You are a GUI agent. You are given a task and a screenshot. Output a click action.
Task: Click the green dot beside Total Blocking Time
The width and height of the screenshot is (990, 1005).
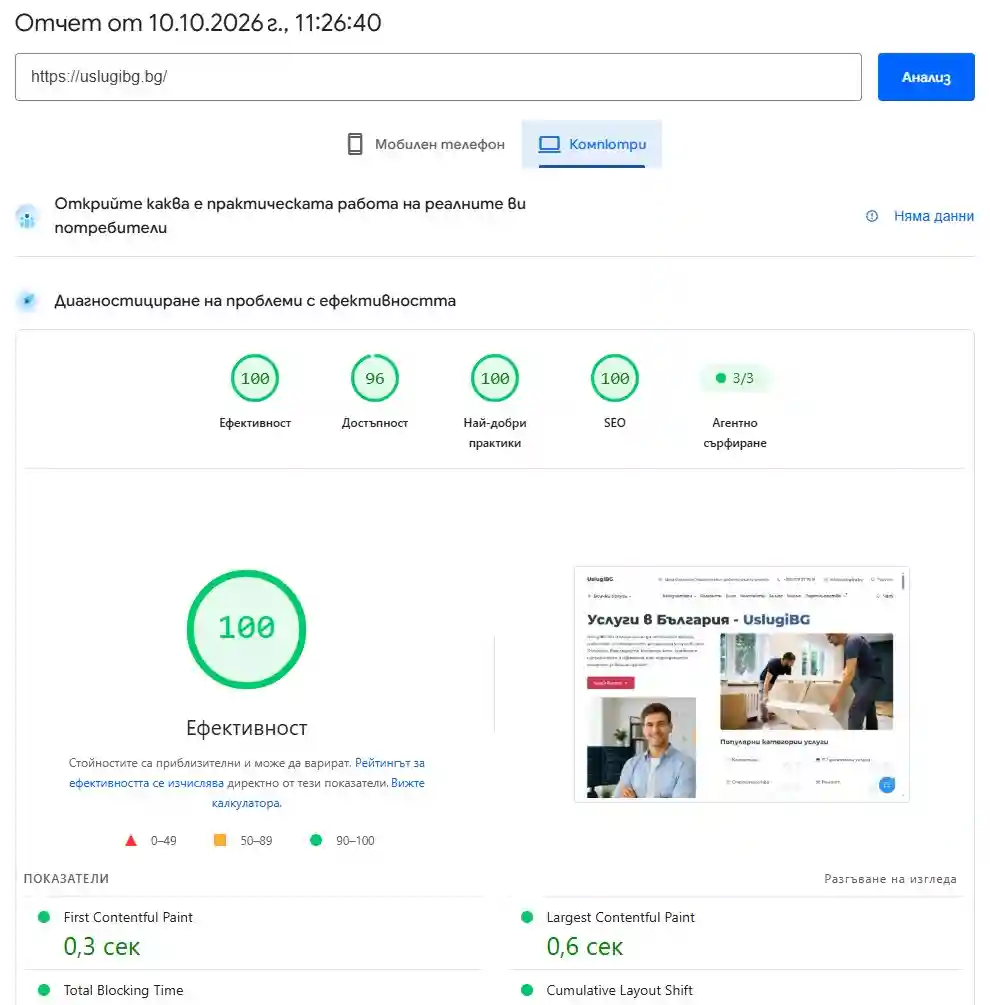pos(44,990)
